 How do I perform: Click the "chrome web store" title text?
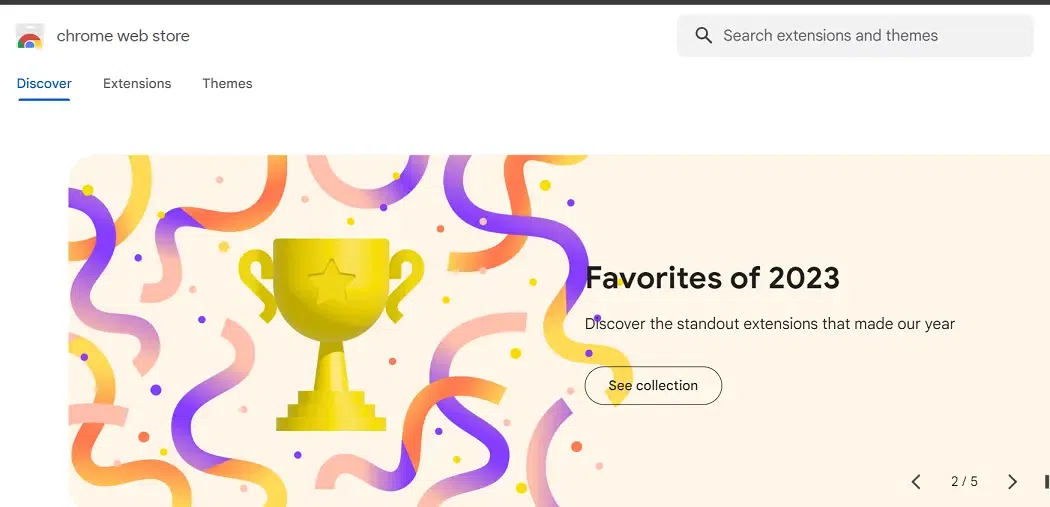pos(123,36)
